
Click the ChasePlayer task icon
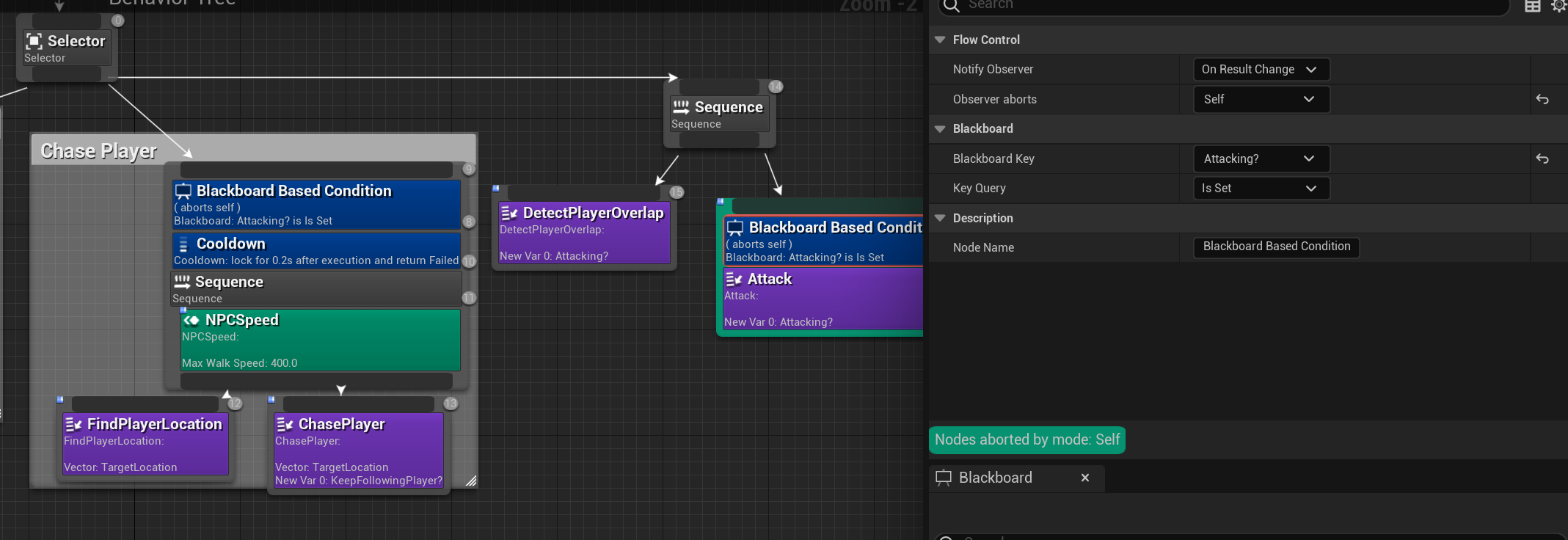tap(285, 424)
